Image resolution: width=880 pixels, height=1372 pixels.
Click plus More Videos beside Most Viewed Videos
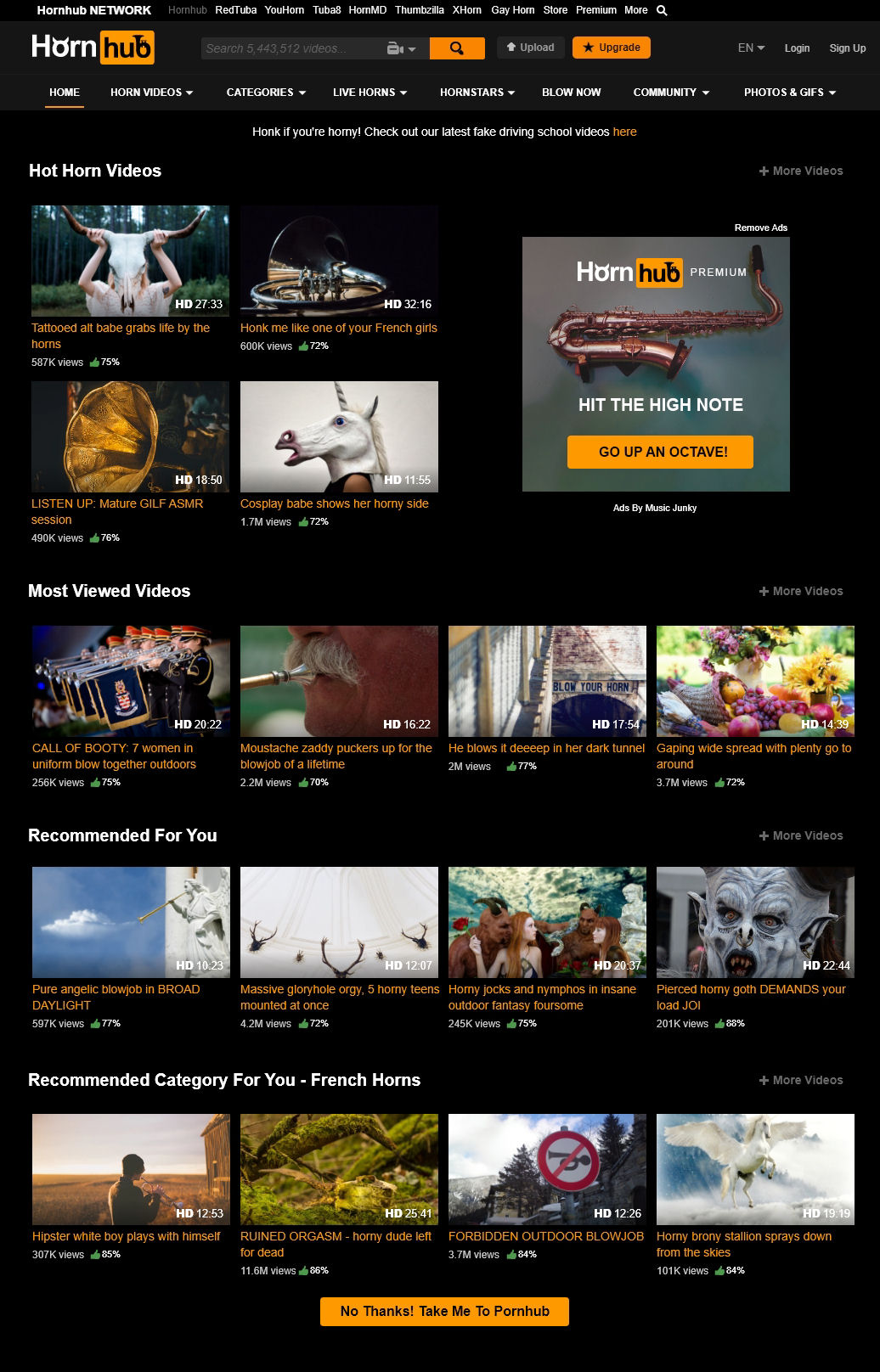click(x=801, y=591)
